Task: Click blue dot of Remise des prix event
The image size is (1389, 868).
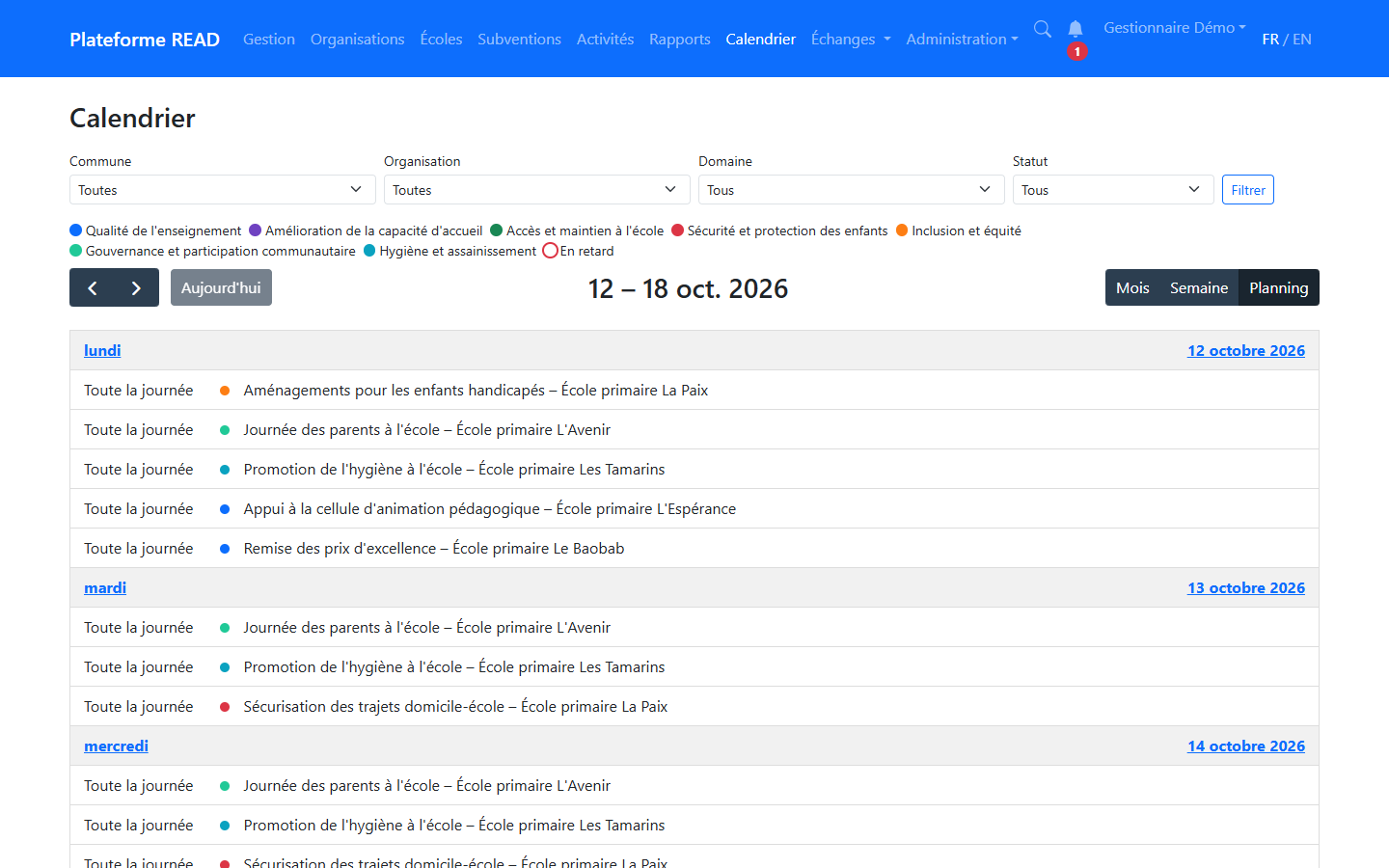Action: 225,549
